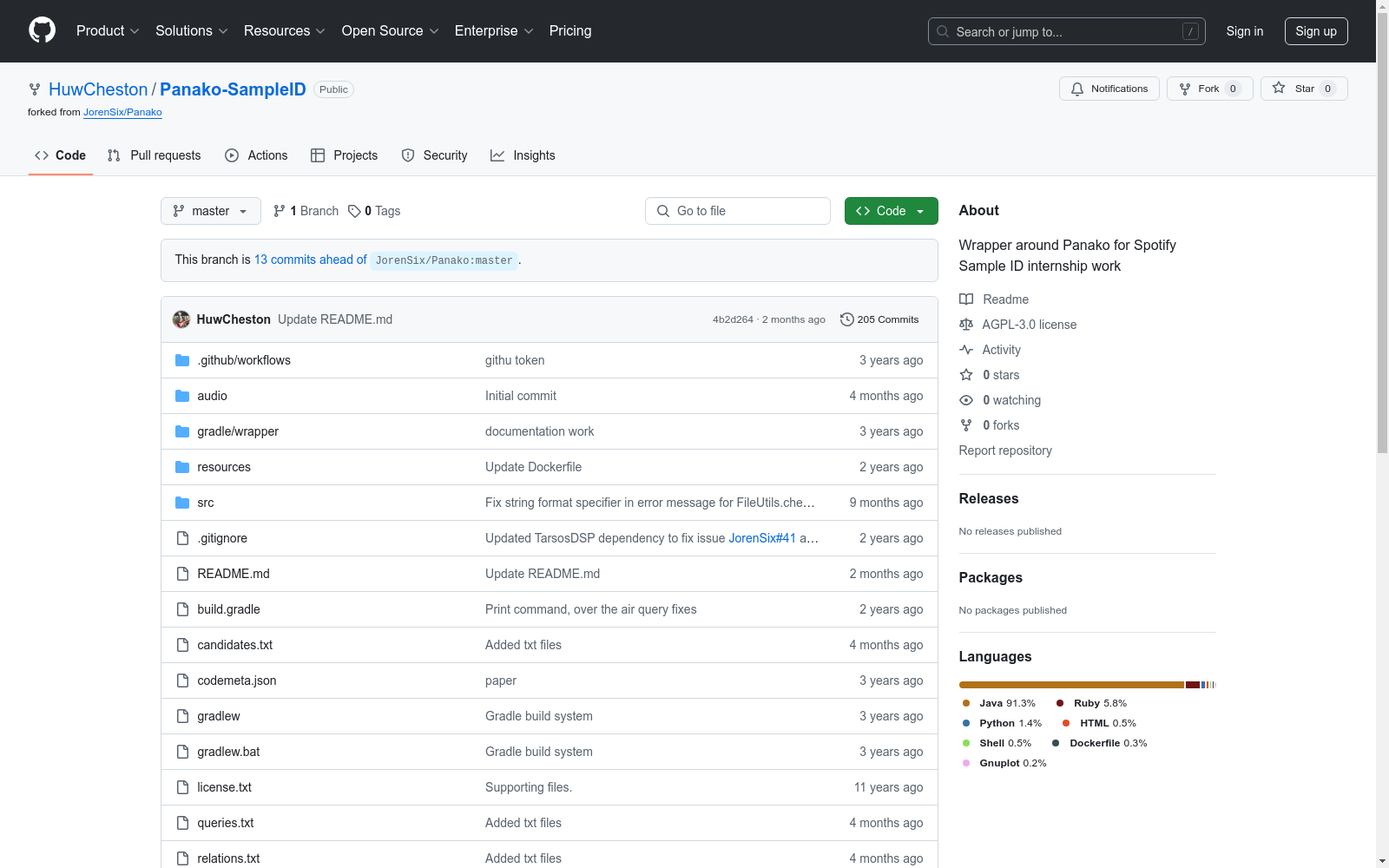Open the 0 Tags link
The height and width of the screenshot is (868, 1389).
pyautogui.click(x=374, y=211)
